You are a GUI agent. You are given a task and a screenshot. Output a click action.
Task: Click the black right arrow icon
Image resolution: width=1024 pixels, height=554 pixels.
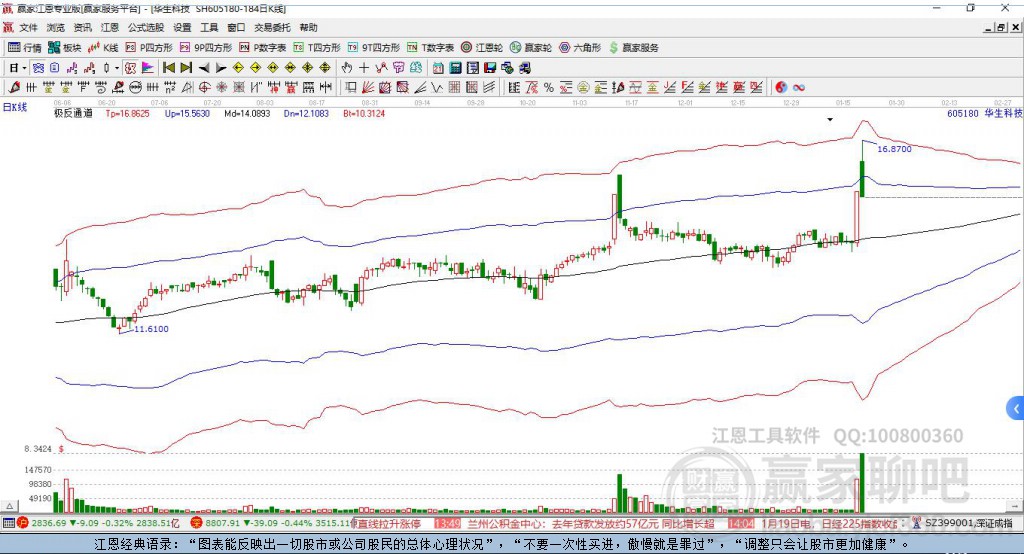(221, 68)
